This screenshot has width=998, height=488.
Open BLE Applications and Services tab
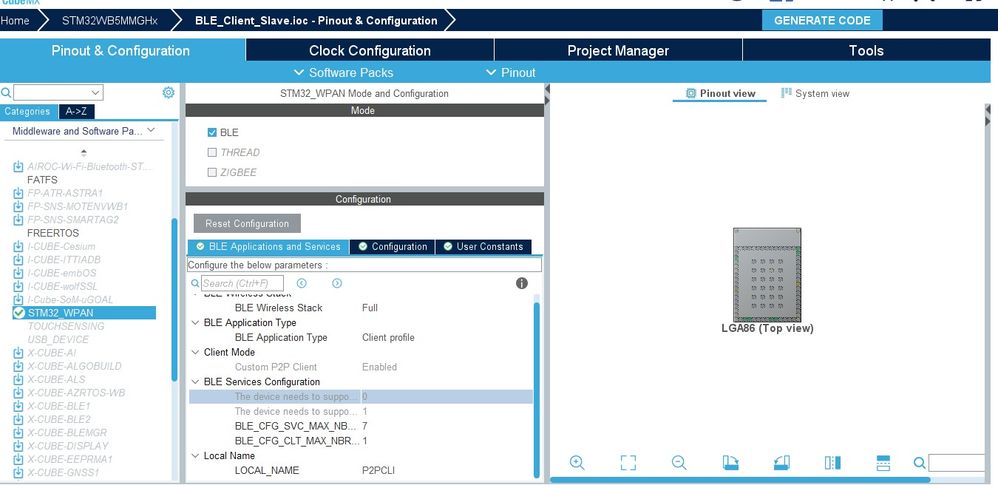[x=268, y=246]
